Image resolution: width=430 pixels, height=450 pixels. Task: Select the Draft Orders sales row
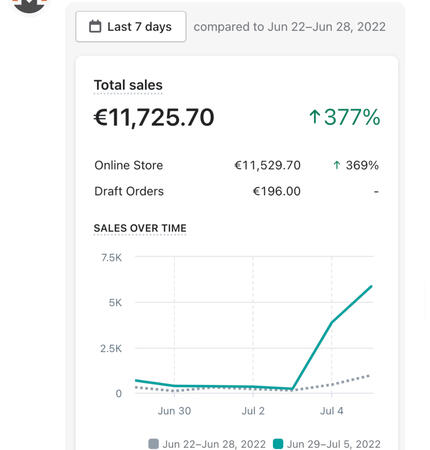tap(237, 191)
